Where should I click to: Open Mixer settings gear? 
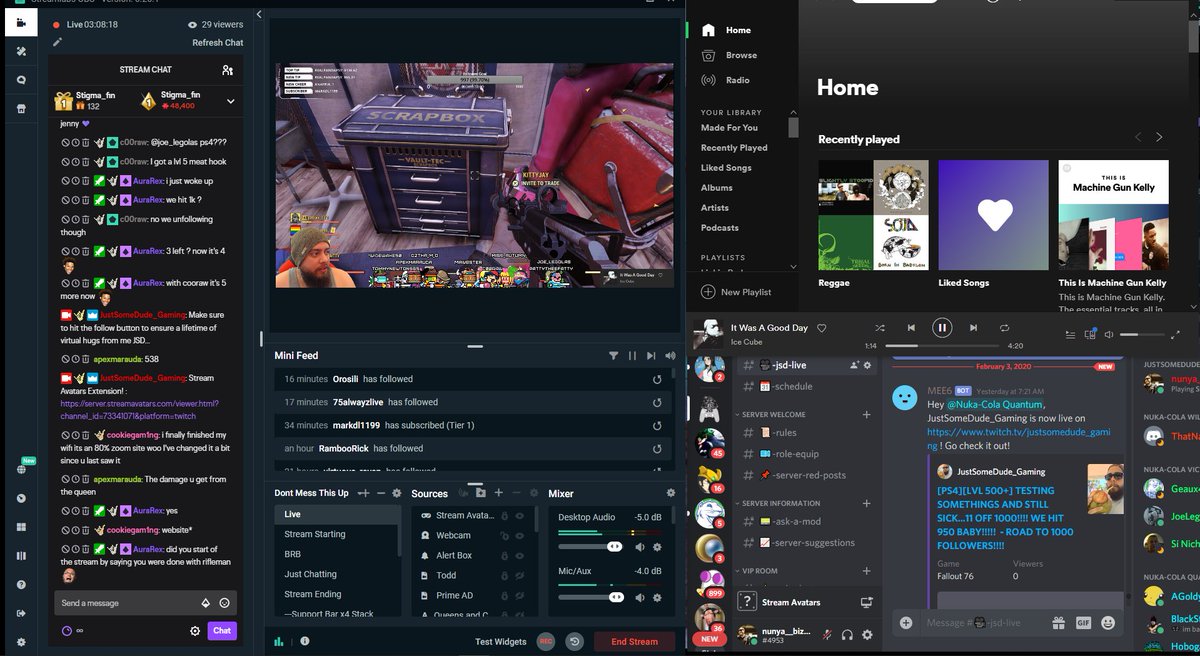[671, 493]
